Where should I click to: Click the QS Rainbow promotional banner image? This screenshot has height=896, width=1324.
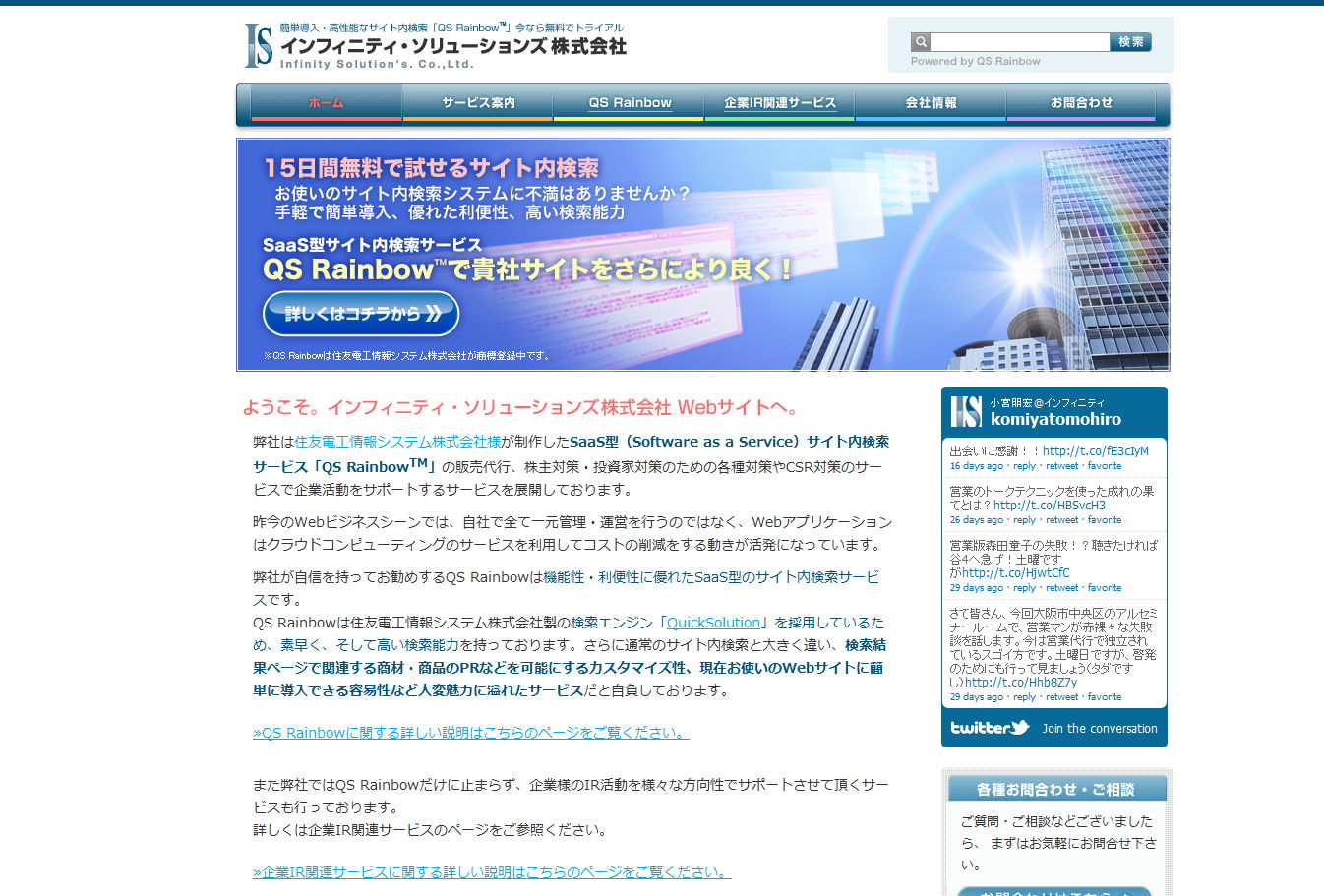[x=703, y=255]
